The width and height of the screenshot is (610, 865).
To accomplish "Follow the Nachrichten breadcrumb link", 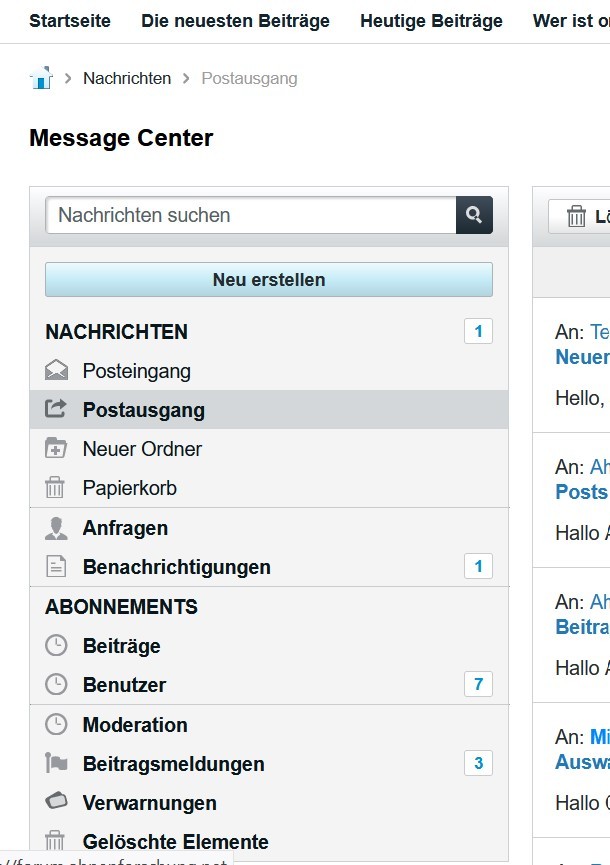I will 127,78.
